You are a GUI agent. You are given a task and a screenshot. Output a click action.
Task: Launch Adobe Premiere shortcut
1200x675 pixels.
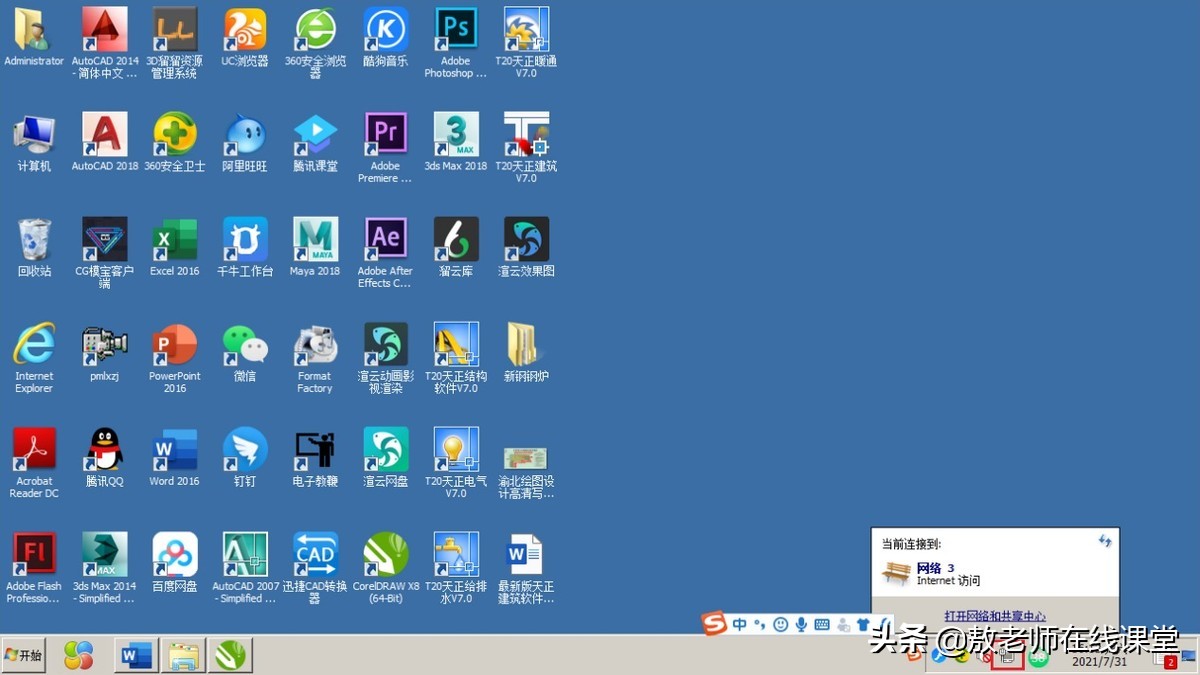pyautogui.click(x=385, y=135)
